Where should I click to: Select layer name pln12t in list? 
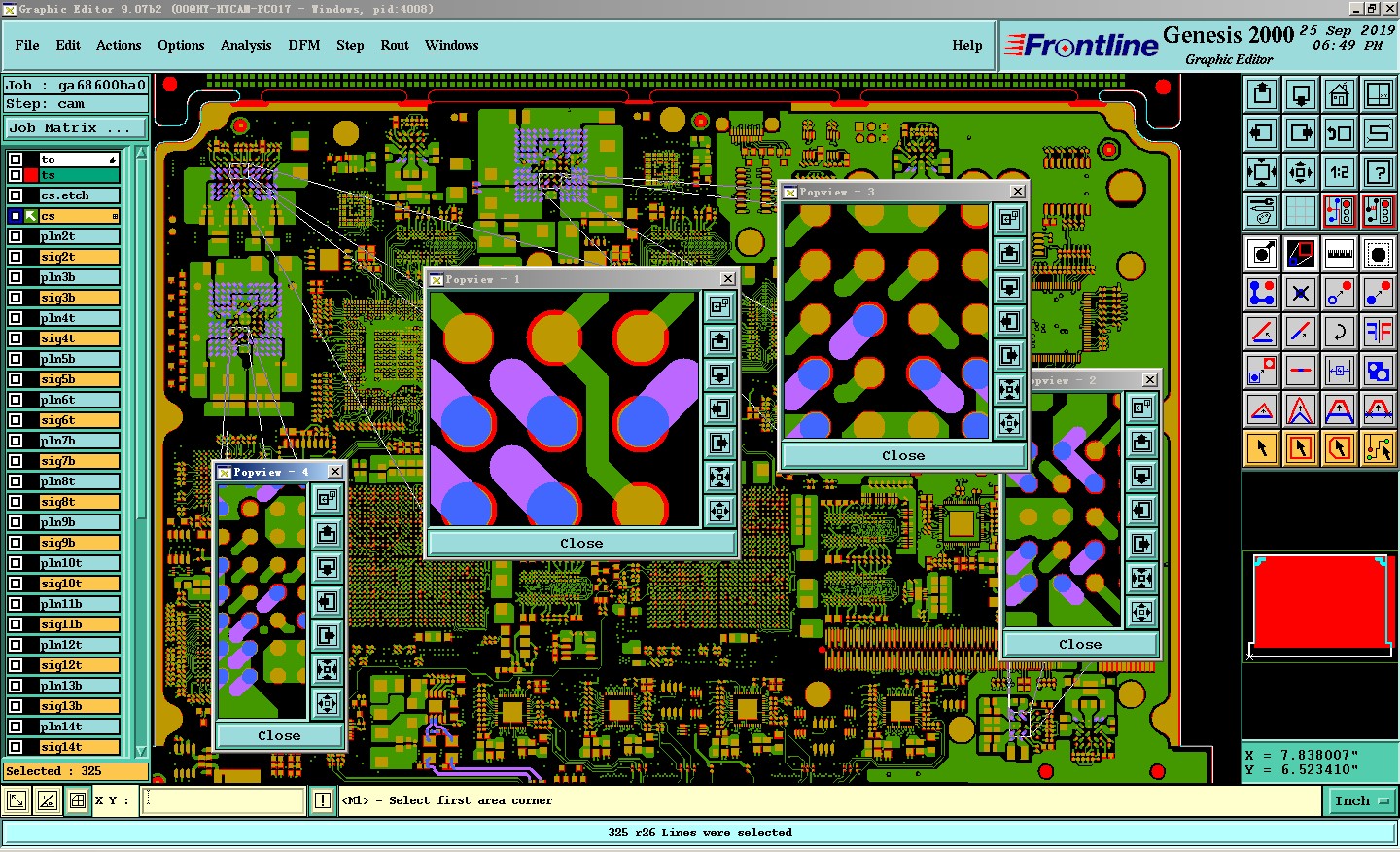click(x=79, y=645)
